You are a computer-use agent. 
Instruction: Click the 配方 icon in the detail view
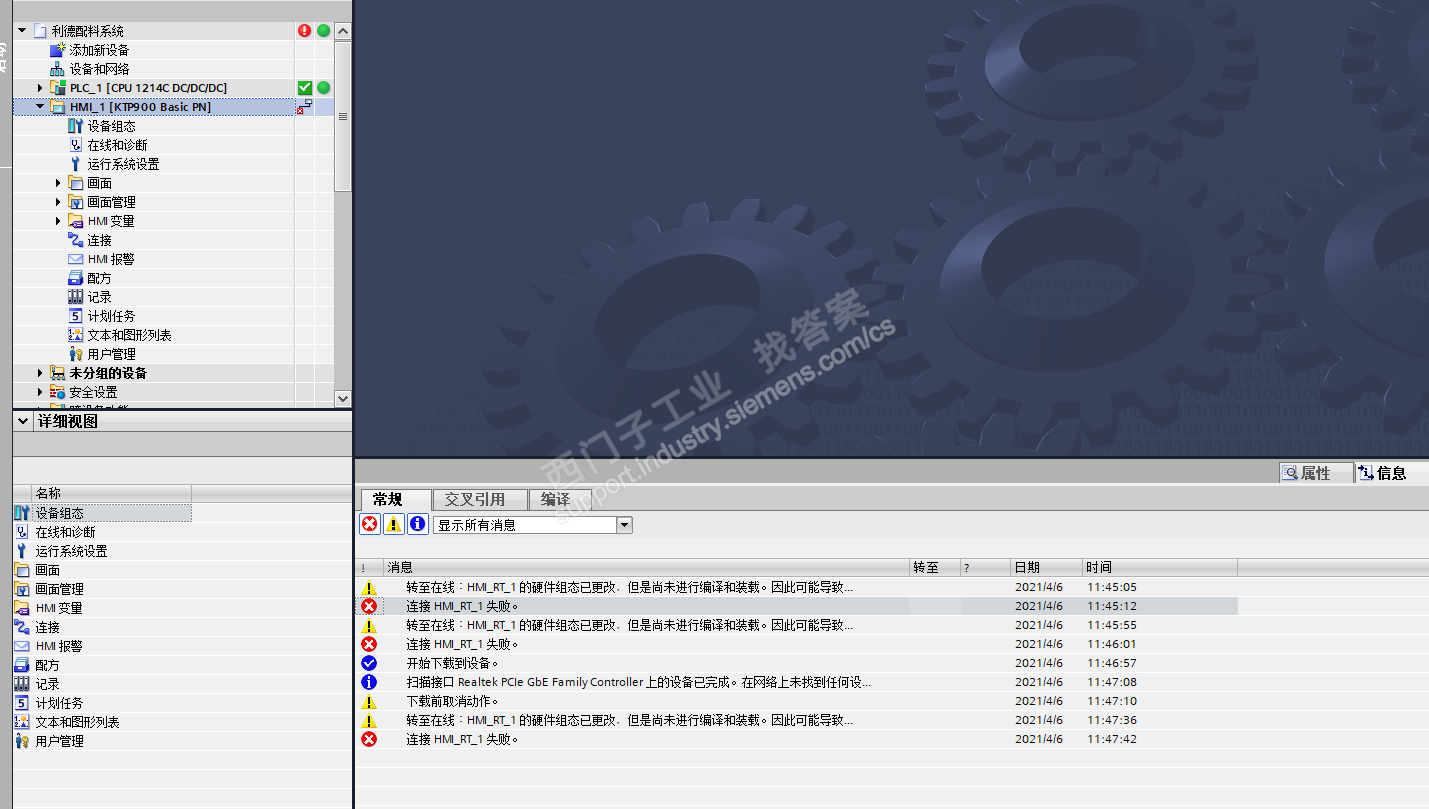tap(22, 665)
